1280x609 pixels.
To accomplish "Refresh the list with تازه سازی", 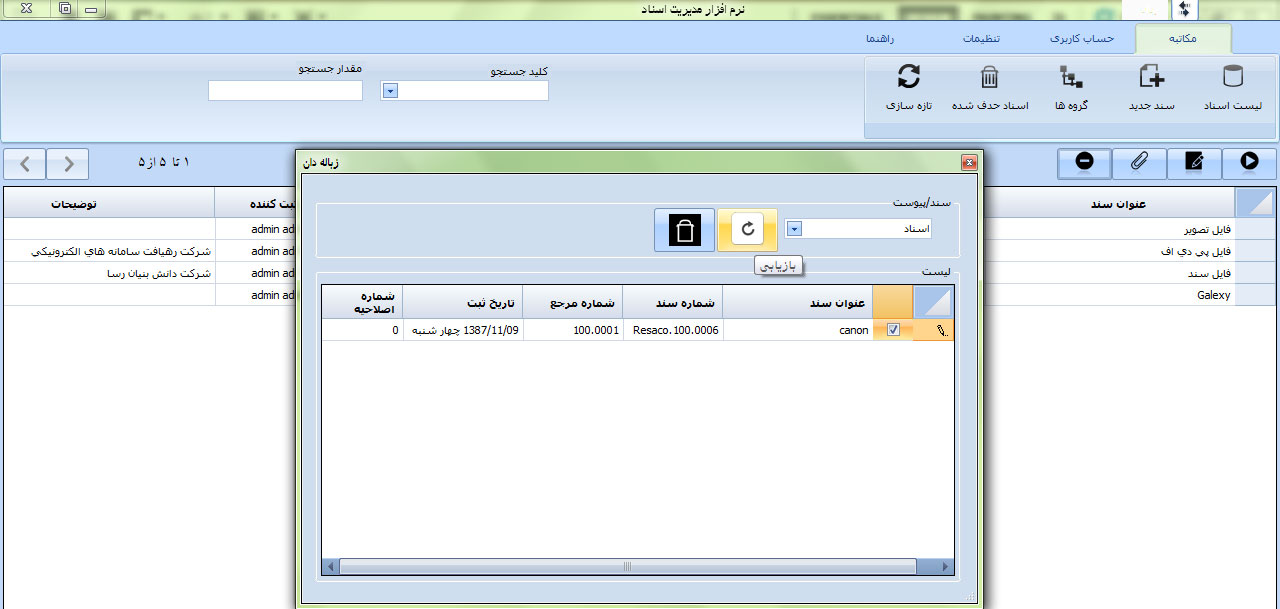I will coord(908,87).
